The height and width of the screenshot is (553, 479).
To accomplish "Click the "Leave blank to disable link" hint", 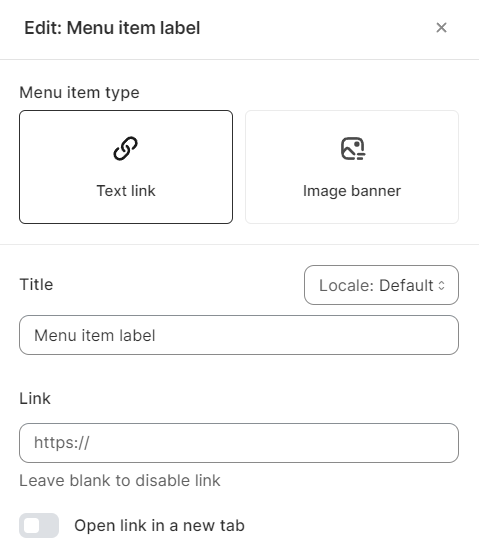I will pyautogui.click(x=120, y=481).
